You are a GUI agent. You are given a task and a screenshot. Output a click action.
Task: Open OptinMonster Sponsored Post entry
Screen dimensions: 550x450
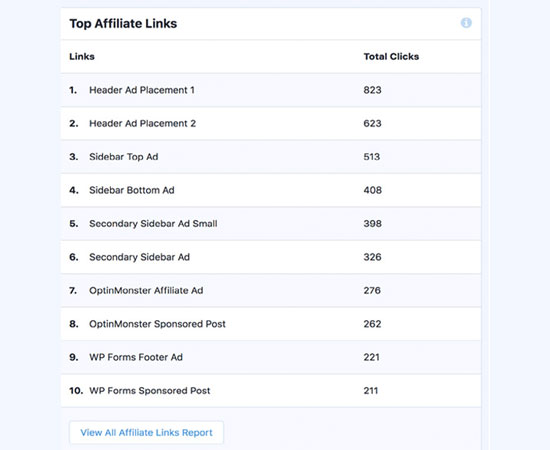tap(157, 324)
